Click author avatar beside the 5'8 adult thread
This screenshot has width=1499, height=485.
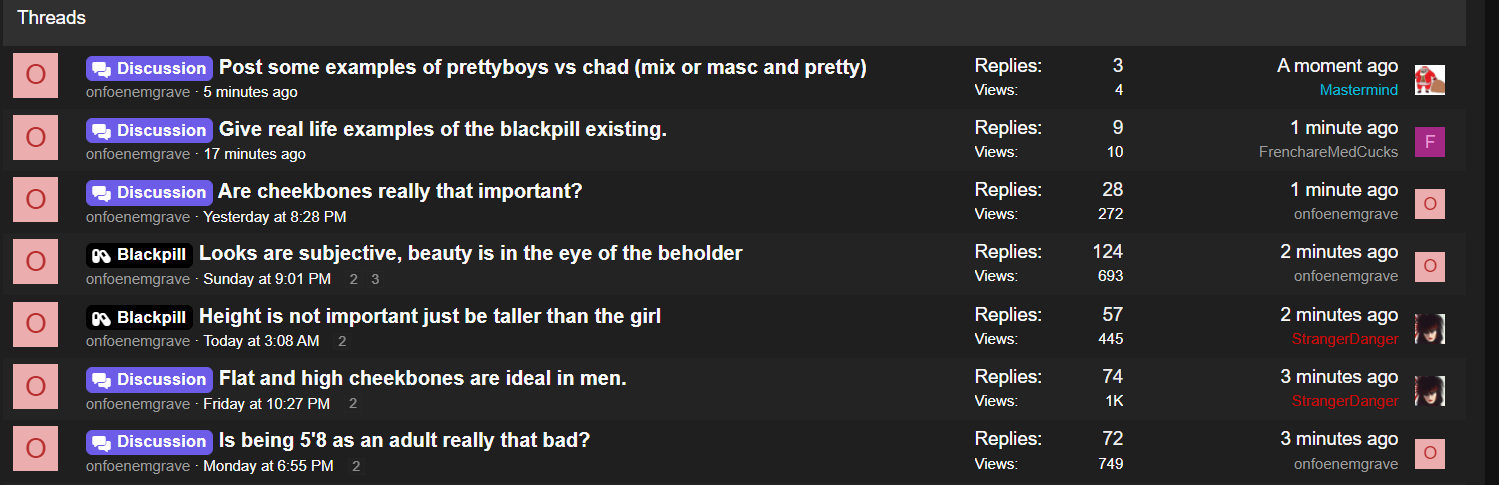click(x=35, y=449)
